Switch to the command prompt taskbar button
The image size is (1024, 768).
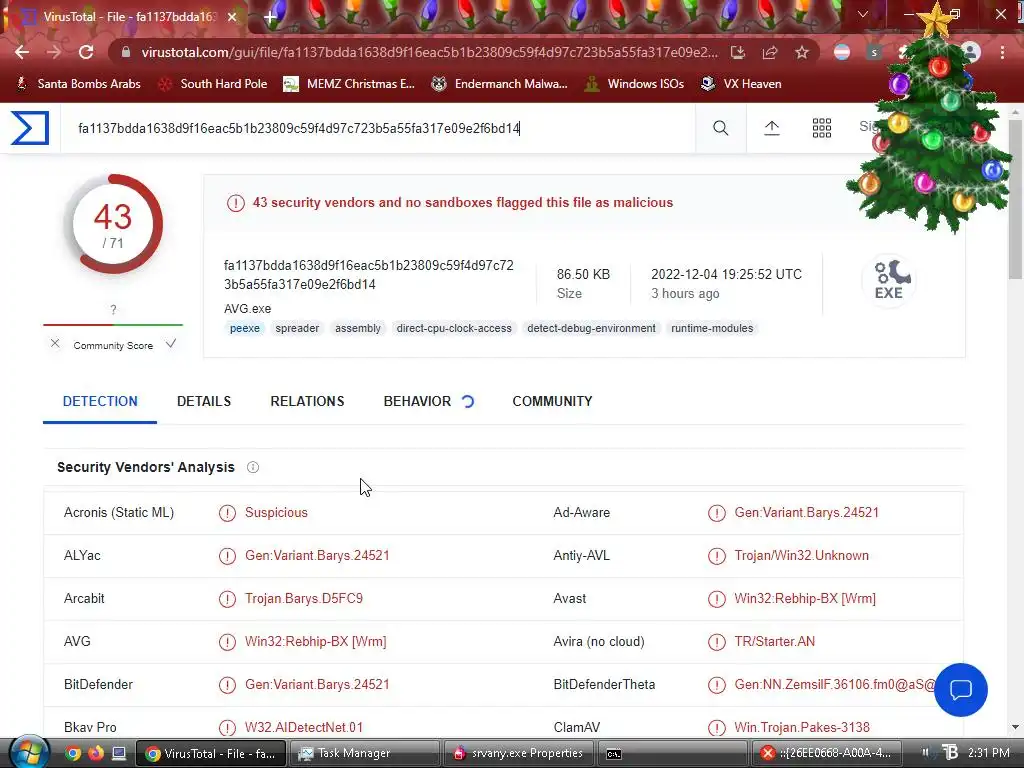[673, 753]
